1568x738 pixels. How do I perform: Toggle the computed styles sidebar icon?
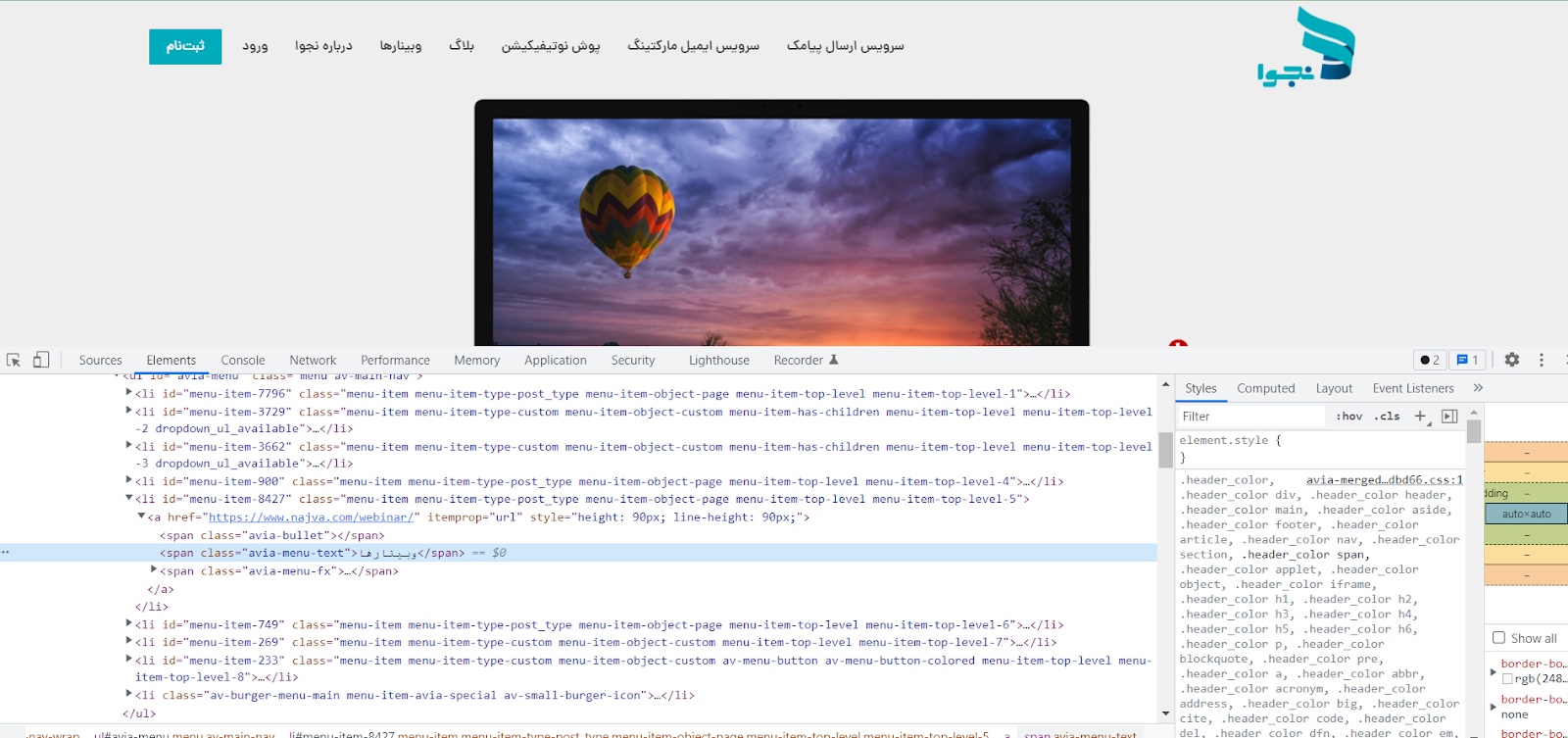1449,417
